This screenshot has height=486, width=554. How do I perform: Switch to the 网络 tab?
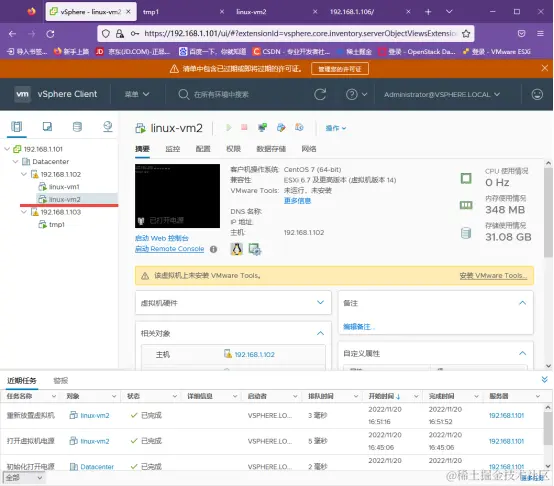[309, 149]
